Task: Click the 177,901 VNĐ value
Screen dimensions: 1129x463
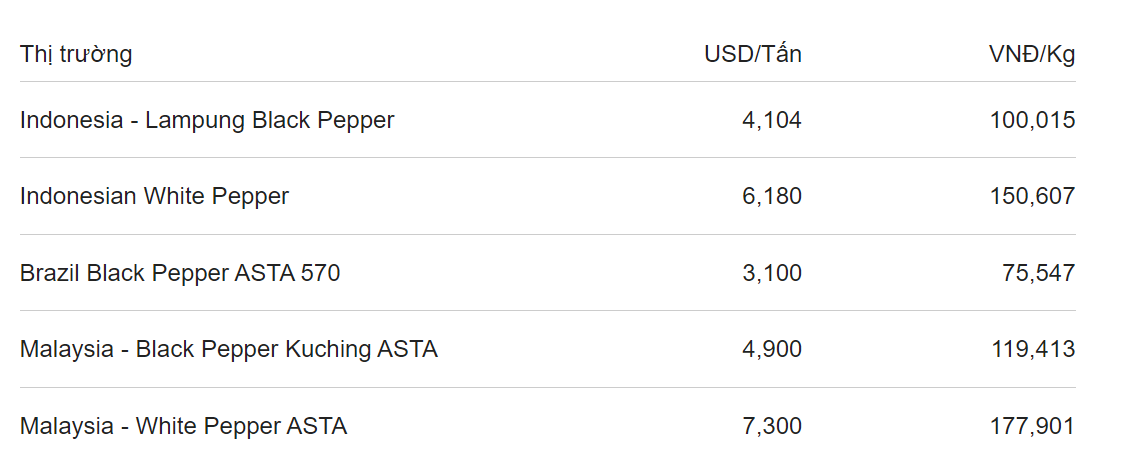Action: (1033, 426)
